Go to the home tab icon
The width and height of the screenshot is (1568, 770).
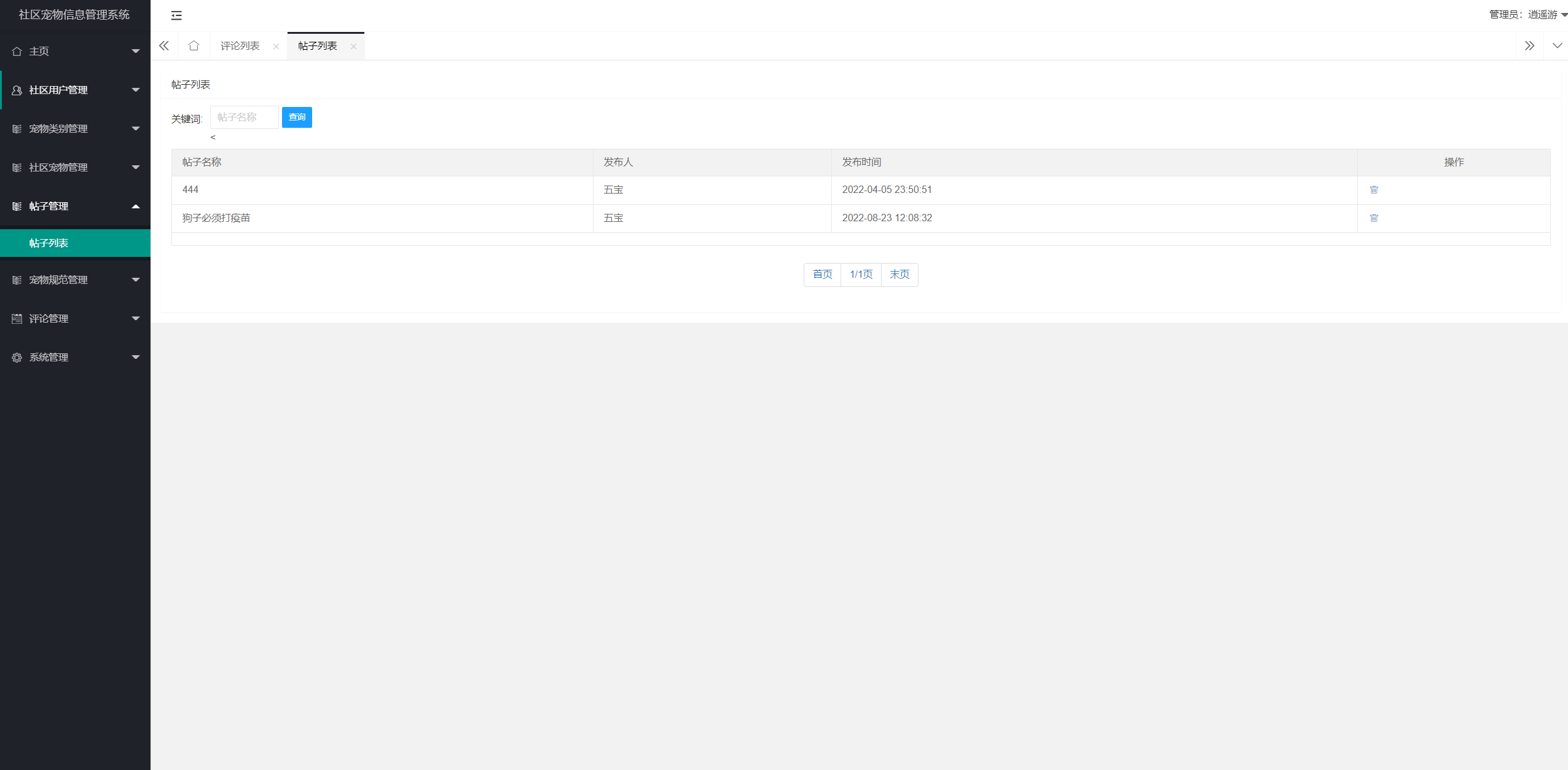[x=194, y=46]
